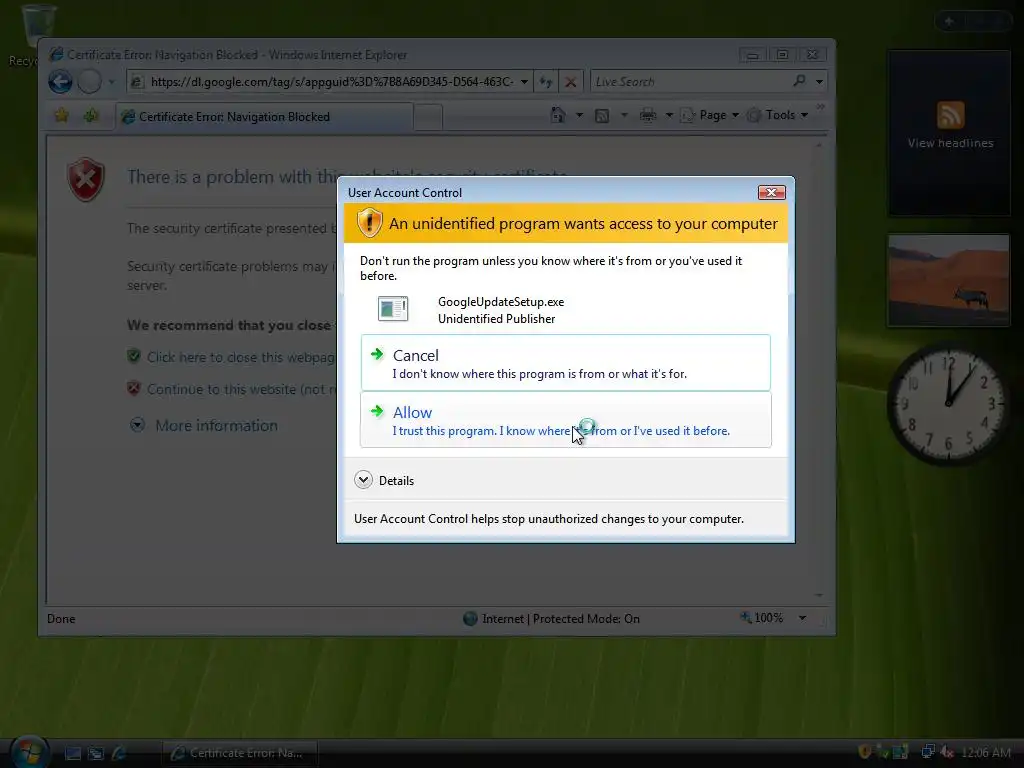Screen dimensions: 1024x768
Task: Click the Add to Favorites icon
Action: tap(91, 116)
